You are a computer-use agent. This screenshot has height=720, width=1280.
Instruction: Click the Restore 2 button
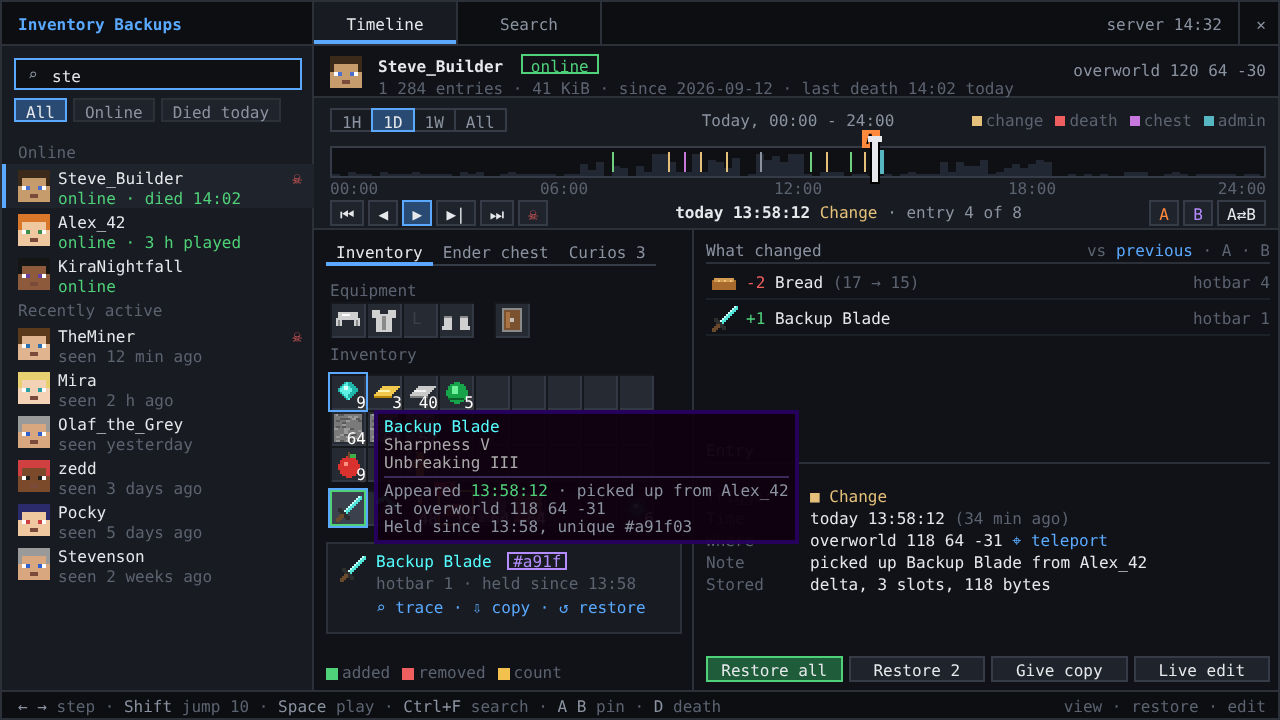coord(917,669)
